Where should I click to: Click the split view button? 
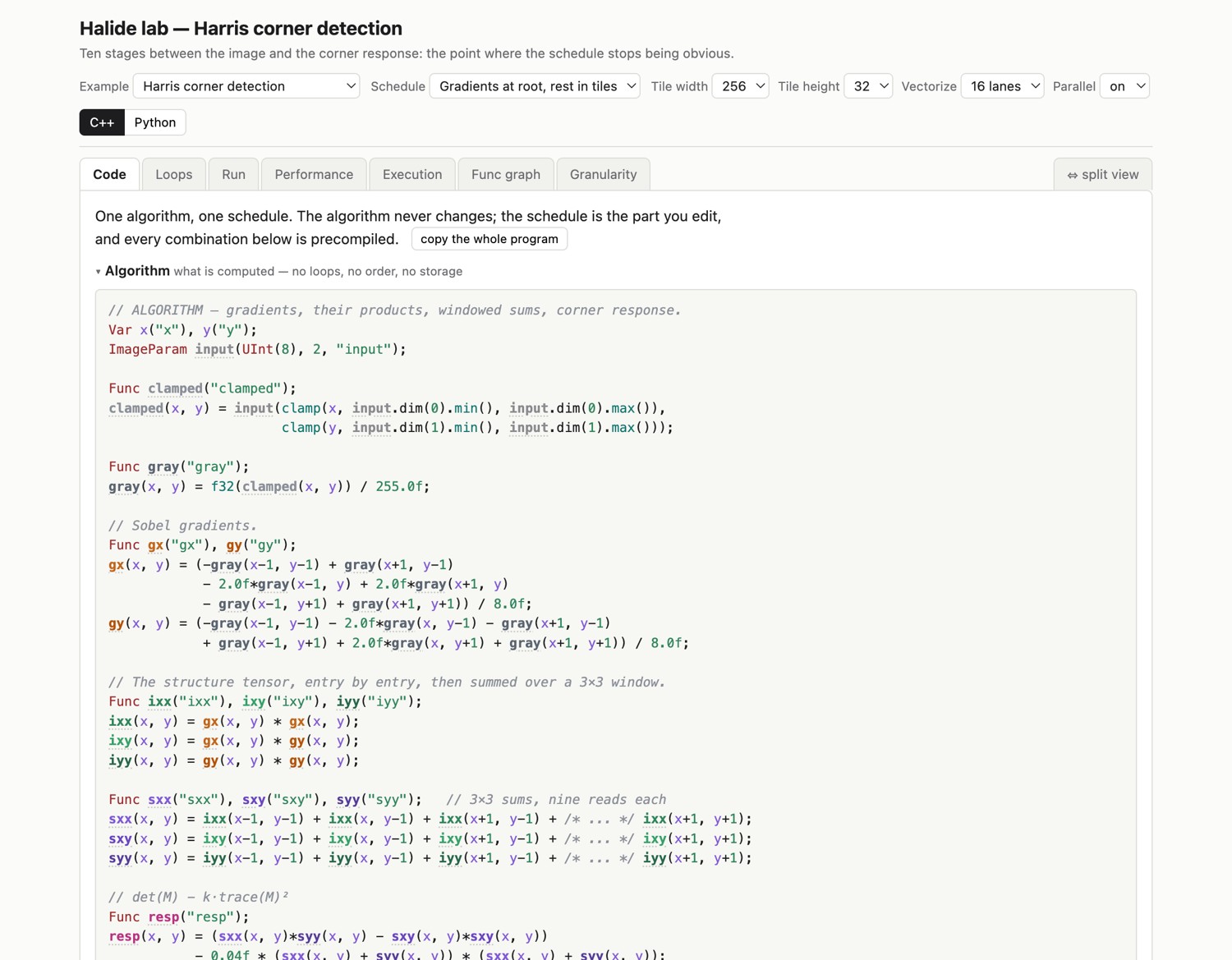click(1103, 174)
